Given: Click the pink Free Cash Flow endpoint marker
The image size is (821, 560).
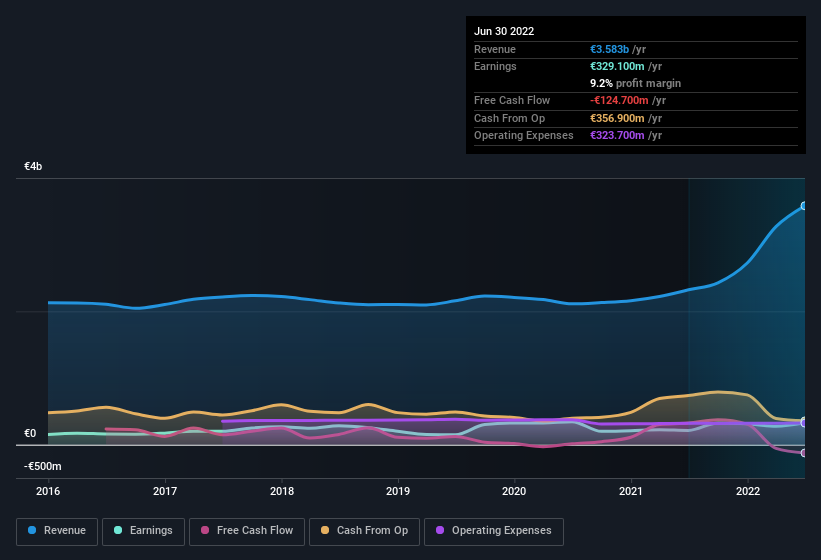Looking at the screenshot, I should (x=804, y=453).
